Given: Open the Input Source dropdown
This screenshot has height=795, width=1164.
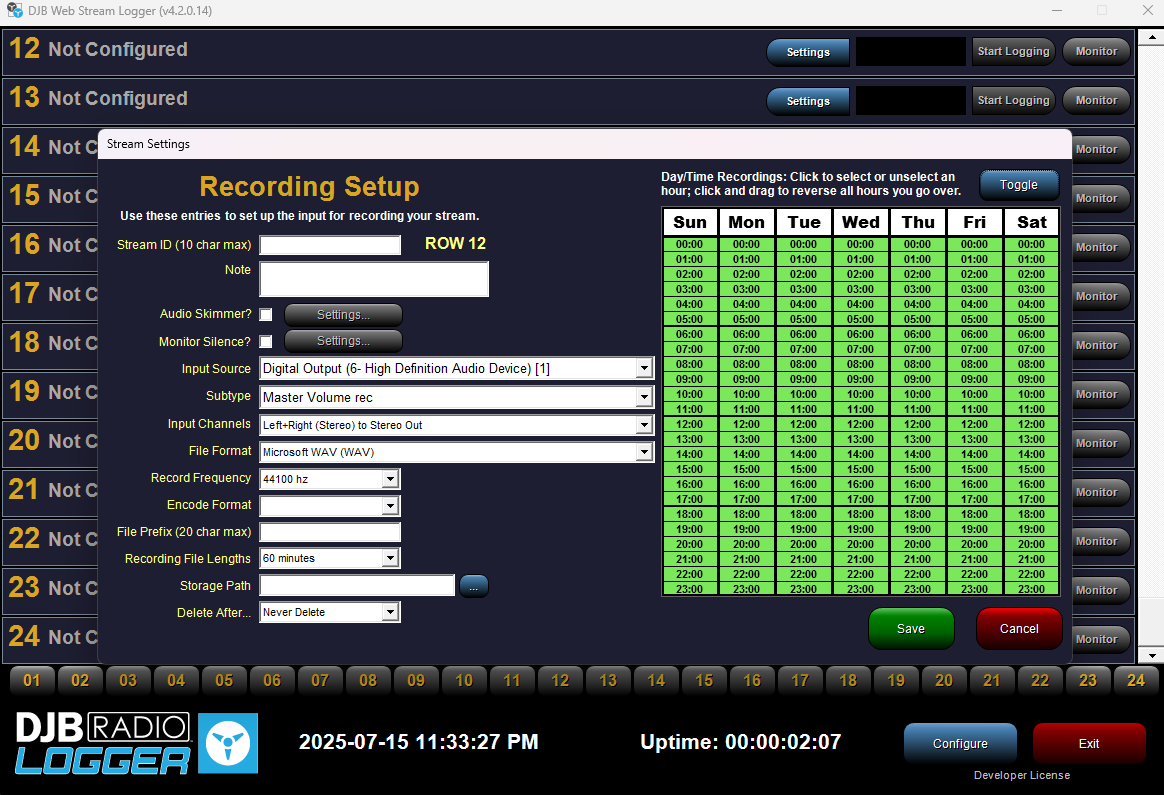Looking at the screenshot, I should coord(644,368).
